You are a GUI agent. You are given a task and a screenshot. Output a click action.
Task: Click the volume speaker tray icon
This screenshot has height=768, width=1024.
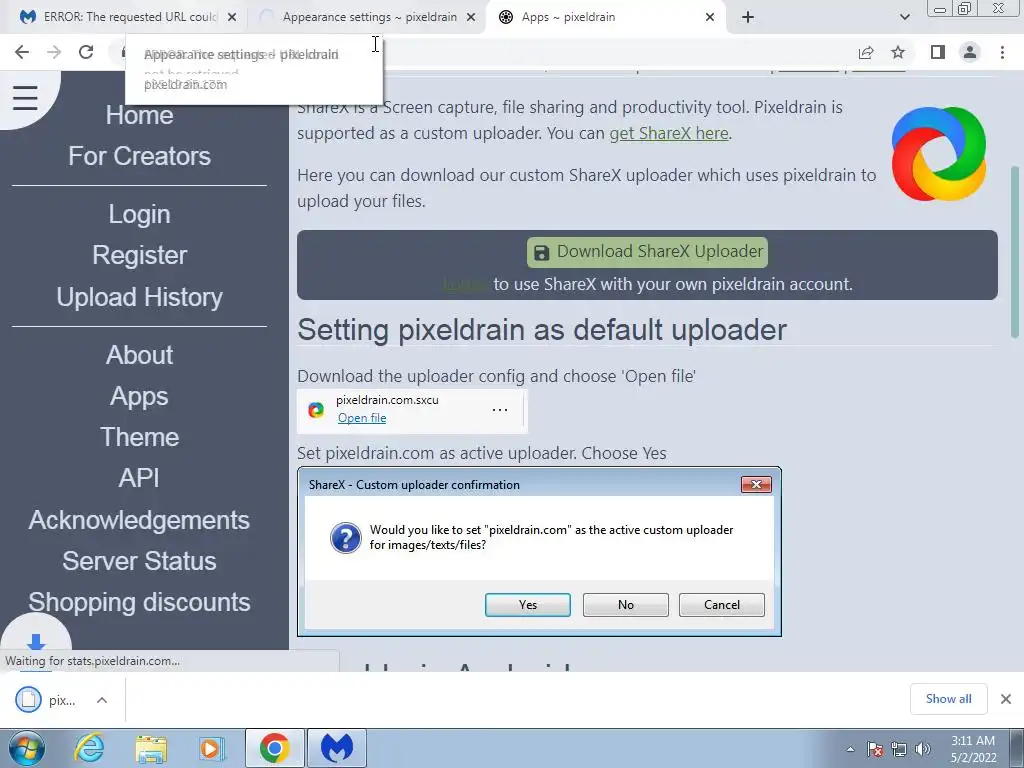[923, 749]
